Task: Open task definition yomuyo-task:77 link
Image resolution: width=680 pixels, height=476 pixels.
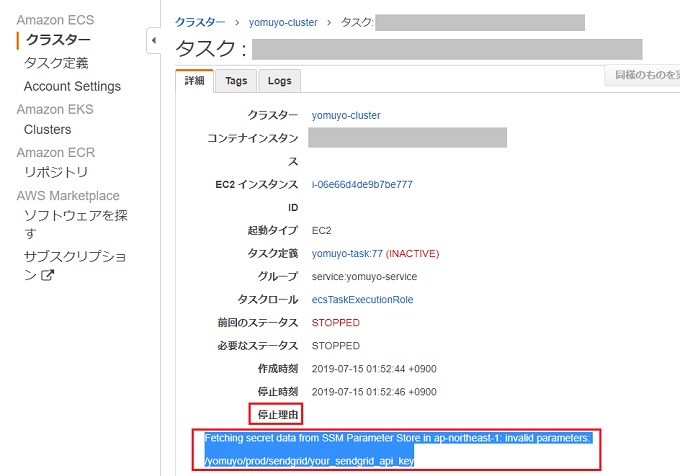Action: [x=347, y=254]
